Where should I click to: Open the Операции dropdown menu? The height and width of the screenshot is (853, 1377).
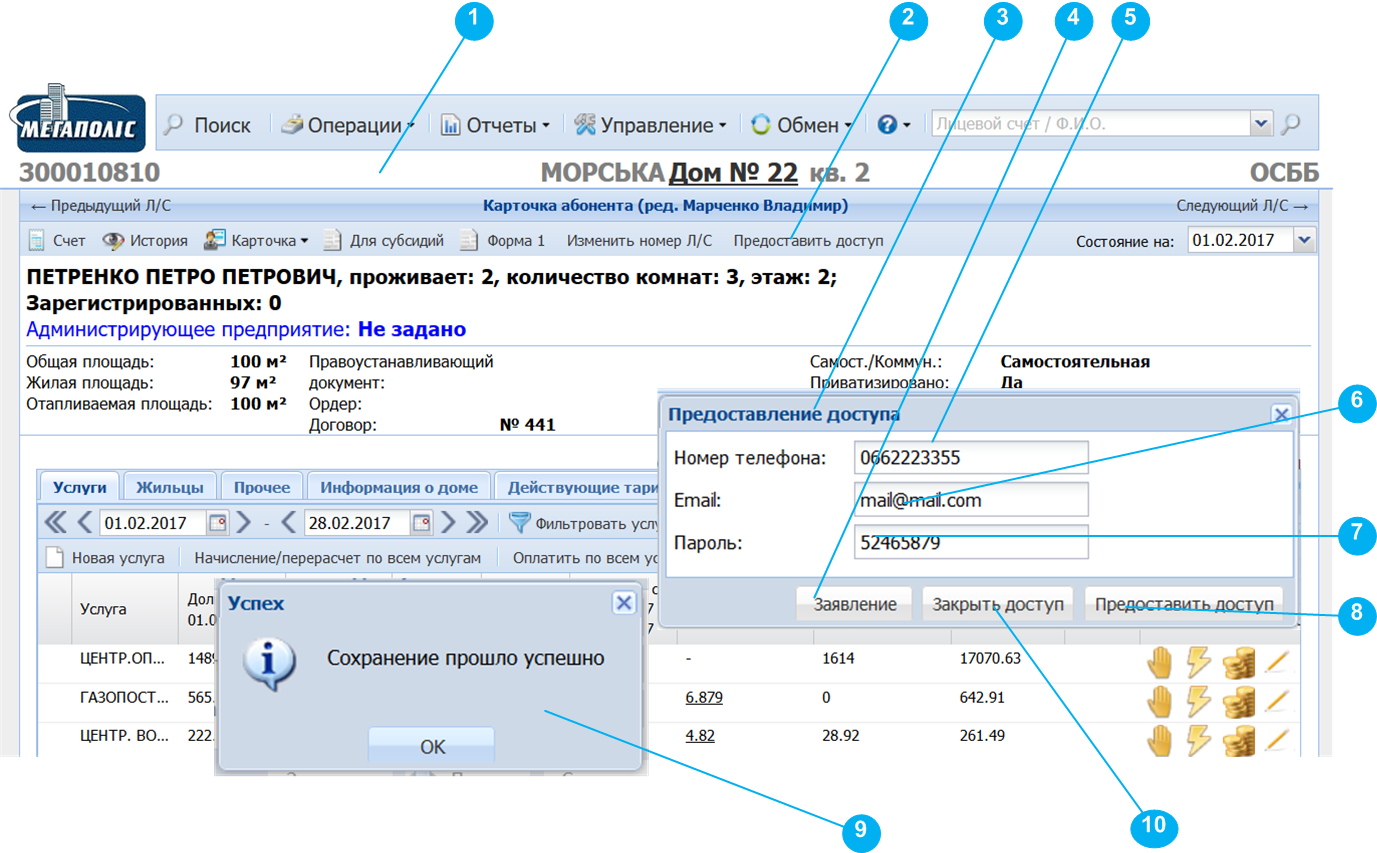click(348, 125)
